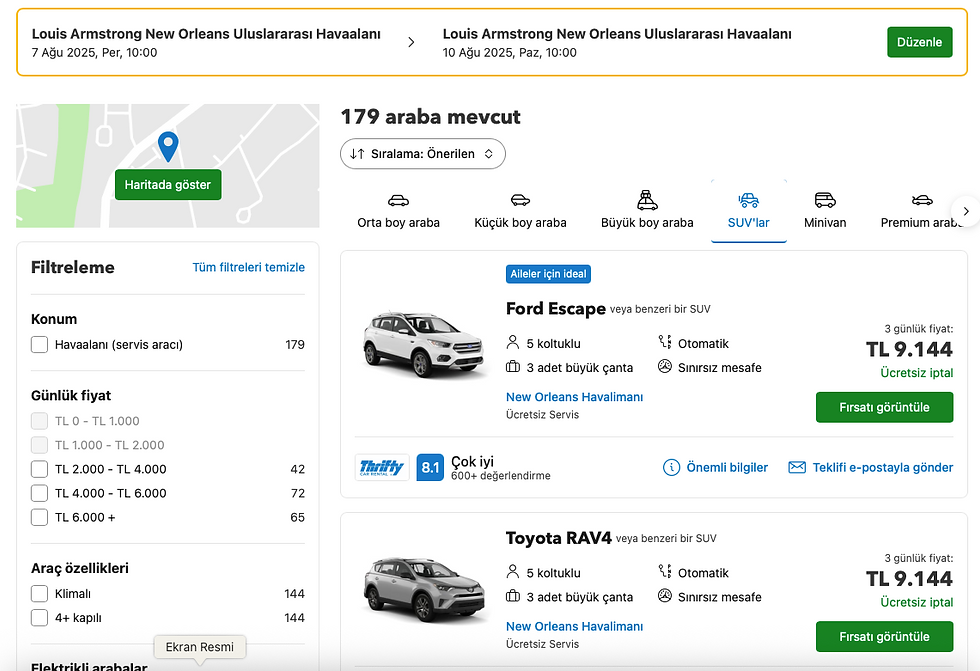Click the Toyota RAV4 title
The height and width of the screenshot is (671, 980).
click(558, 538)
